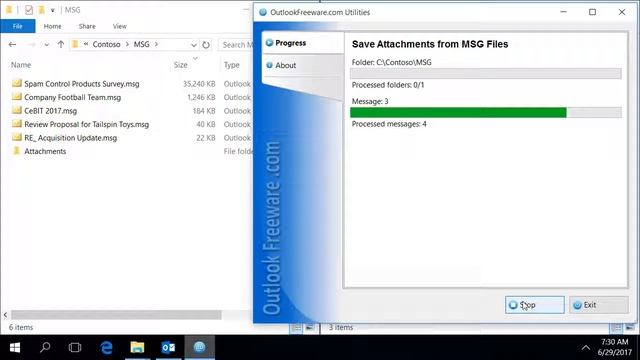Select the Attachments folder icon

[x=17, y=151]
